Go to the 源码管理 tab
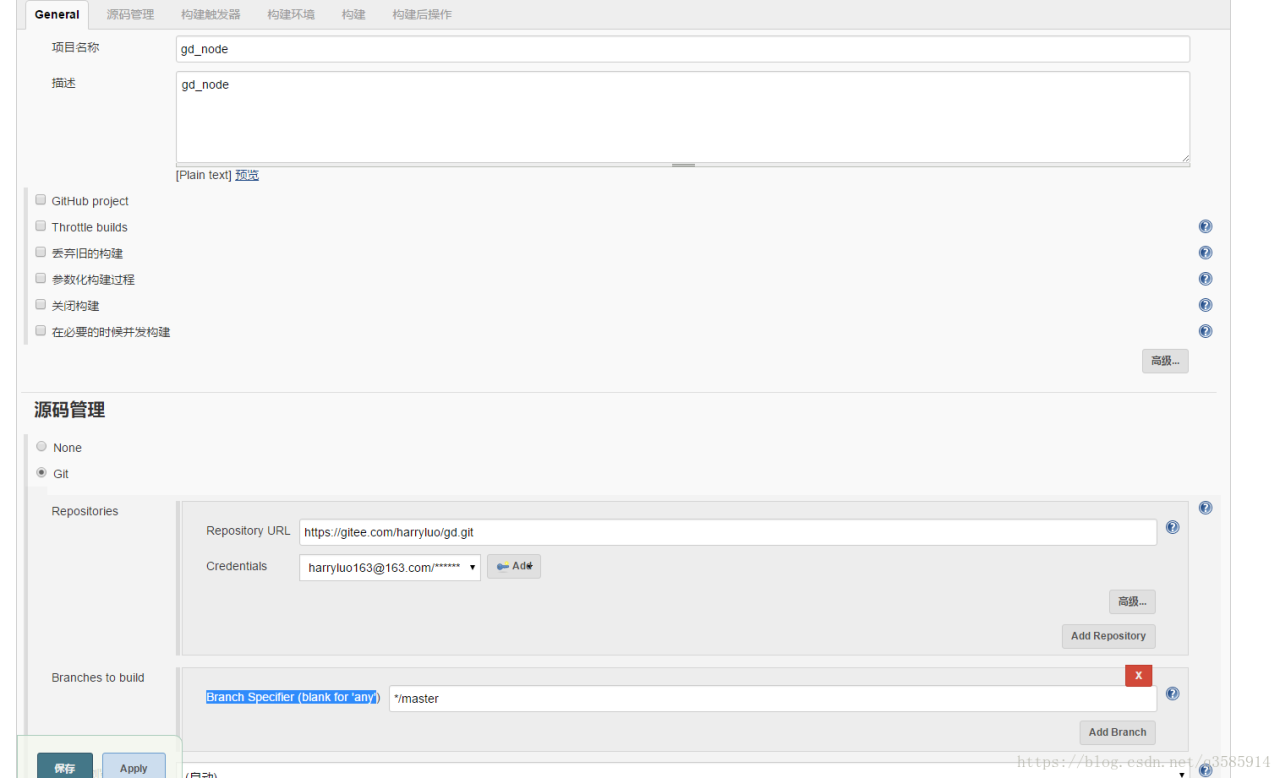Image resolution: width=1280 pixels, height=778 pixels. (130, 15)
